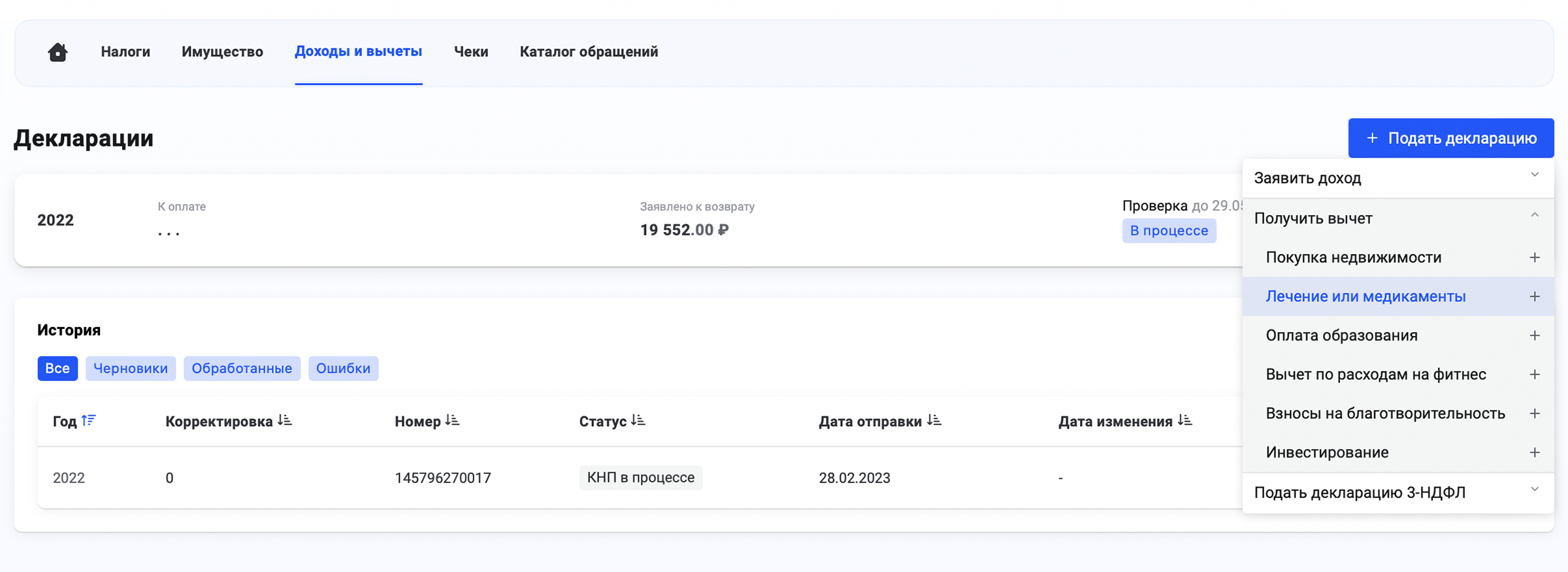1568x572 pixels.
Task: Click the 19 552.00 ₽ refund amount
Action: click(x=684, y=230)
